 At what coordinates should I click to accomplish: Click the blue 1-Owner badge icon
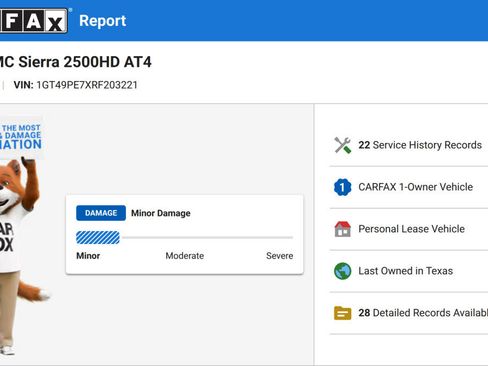(x=343, y=187)
